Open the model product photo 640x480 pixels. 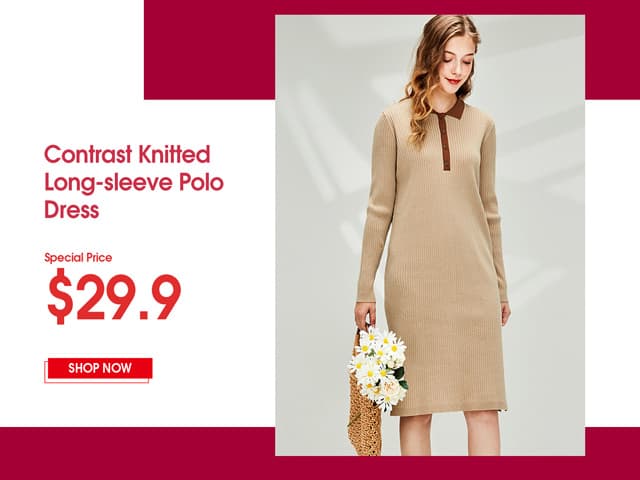point(430,235)
